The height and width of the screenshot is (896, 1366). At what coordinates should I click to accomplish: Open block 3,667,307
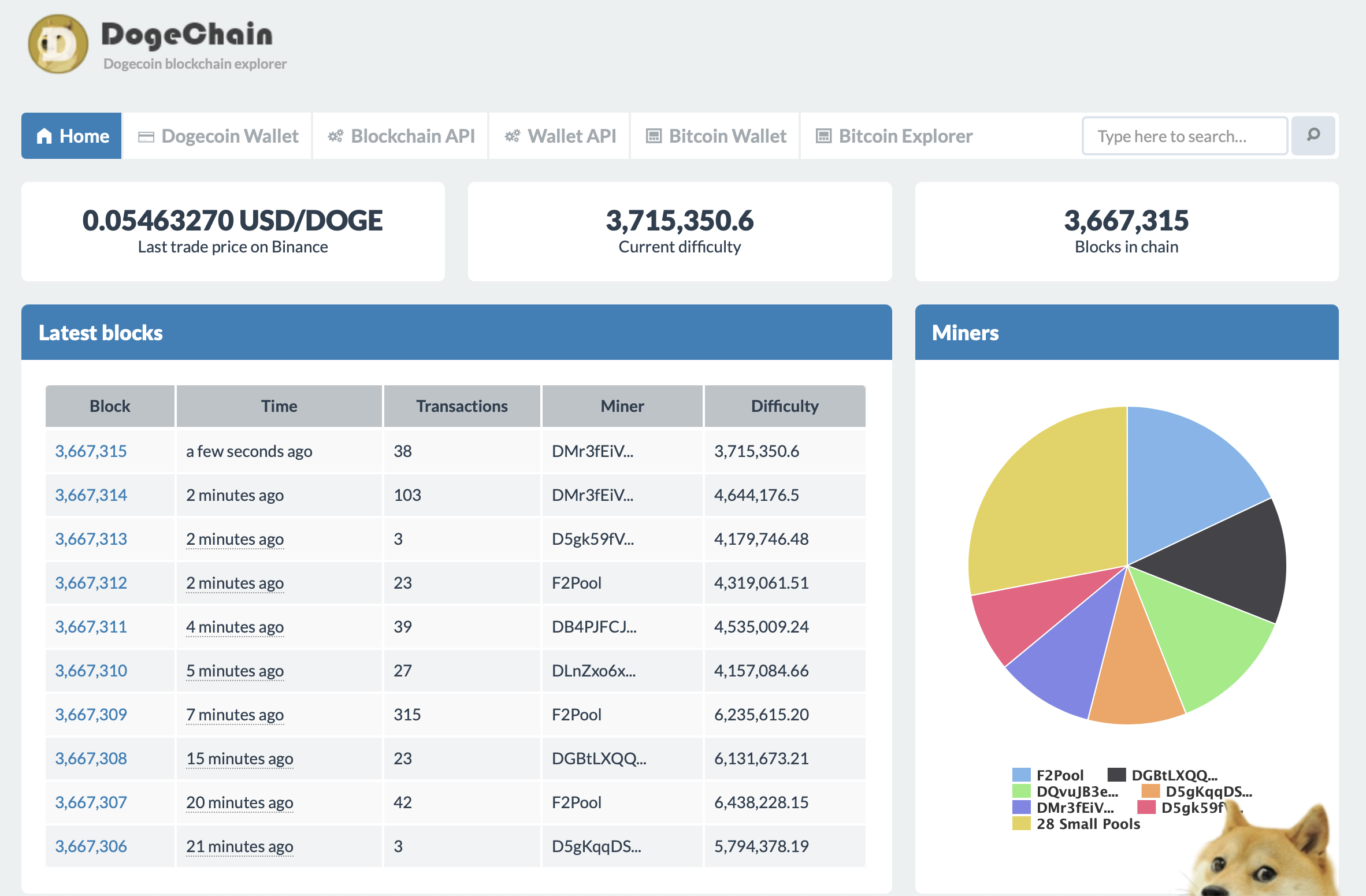pos(91,802)
